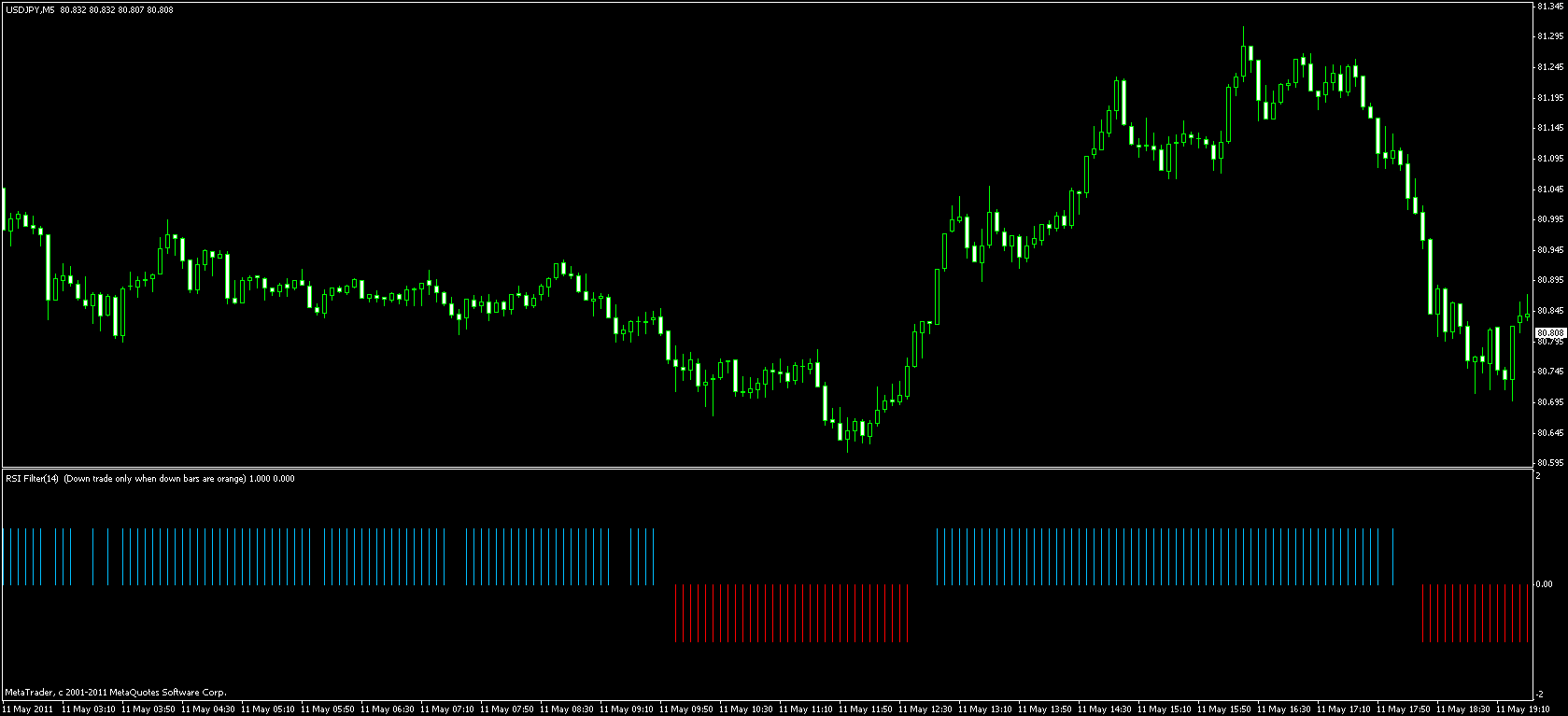
Task: Click the USDJPY,M5 chart title text
Action: [29, 9]
